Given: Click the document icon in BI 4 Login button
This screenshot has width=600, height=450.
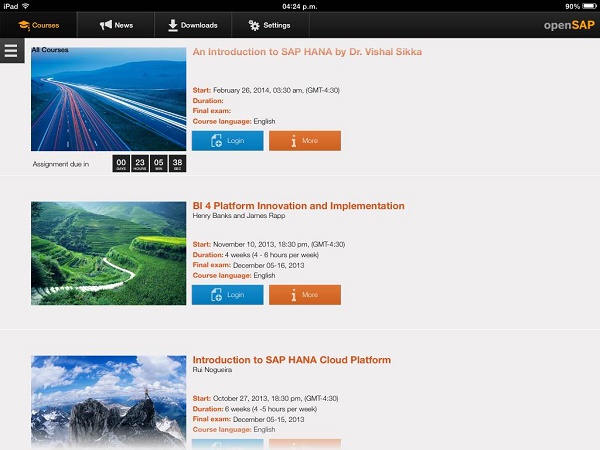Looking at the screenshot, I should 216,295.
